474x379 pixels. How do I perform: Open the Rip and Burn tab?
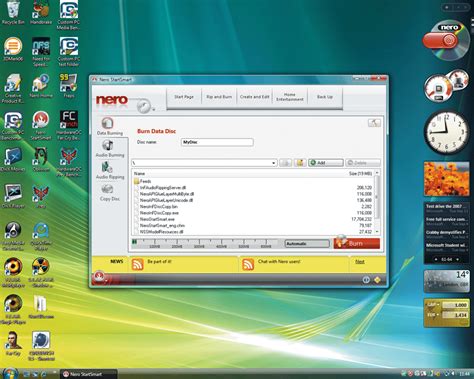pyautogui.click(x=219, y=97)
